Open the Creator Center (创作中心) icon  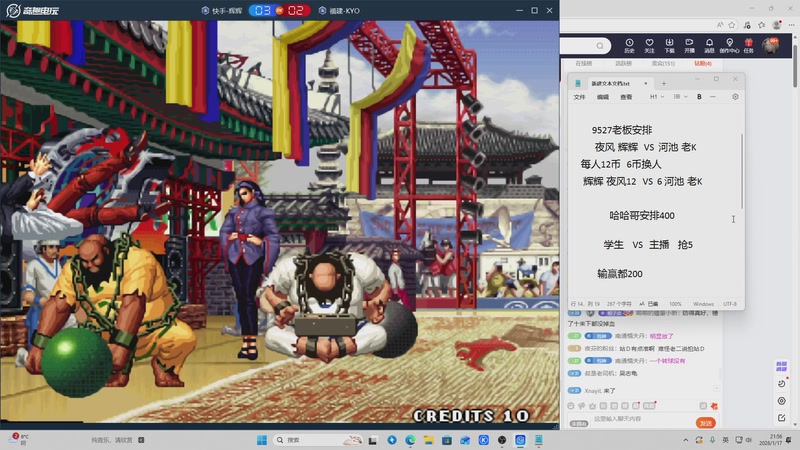[730, 45]
